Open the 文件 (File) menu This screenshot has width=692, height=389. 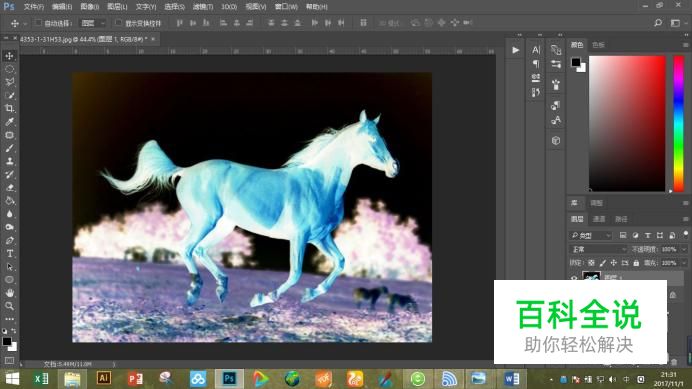[x=34, y=7]
